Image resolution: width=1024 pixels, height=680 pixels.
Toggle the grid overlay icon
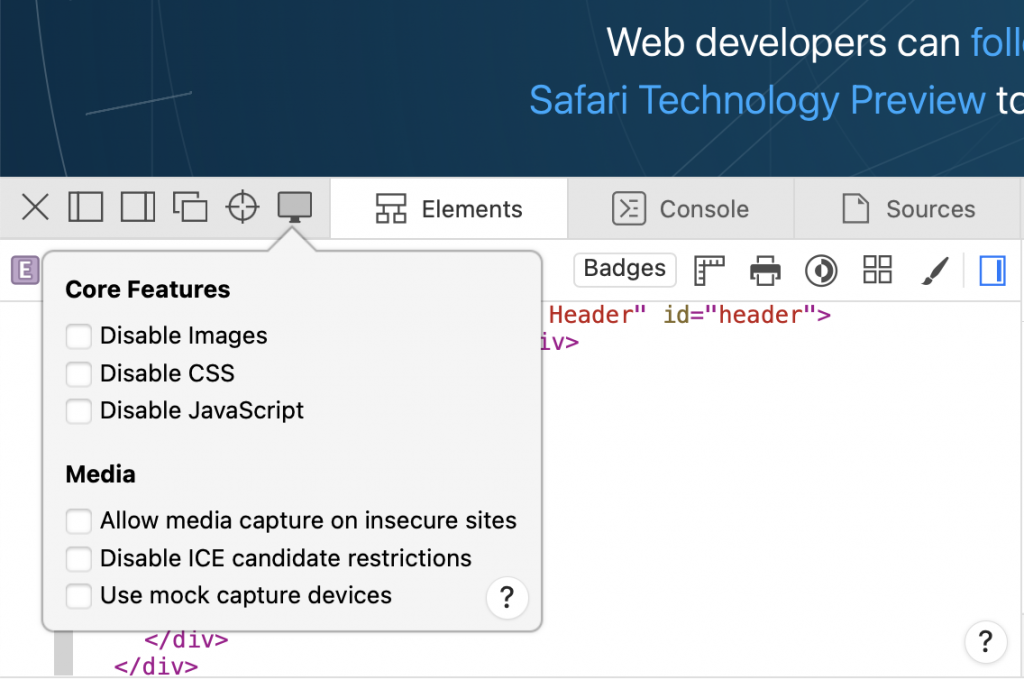[877, 269]
